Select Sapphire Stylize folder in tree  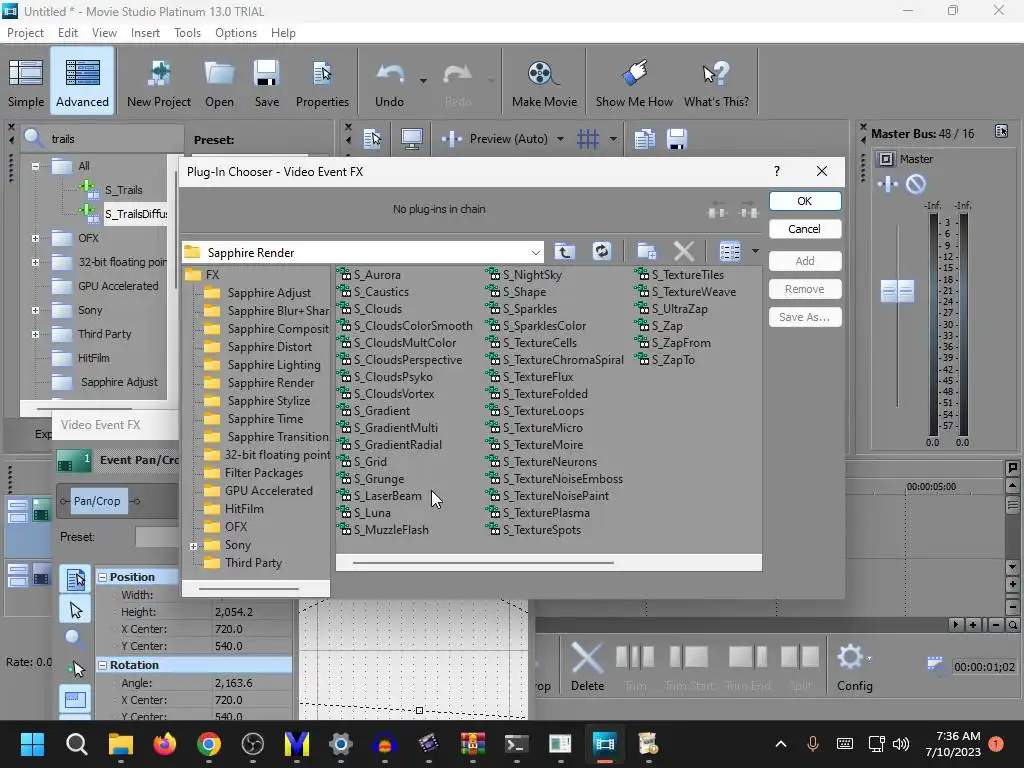(x=257, y=401)
